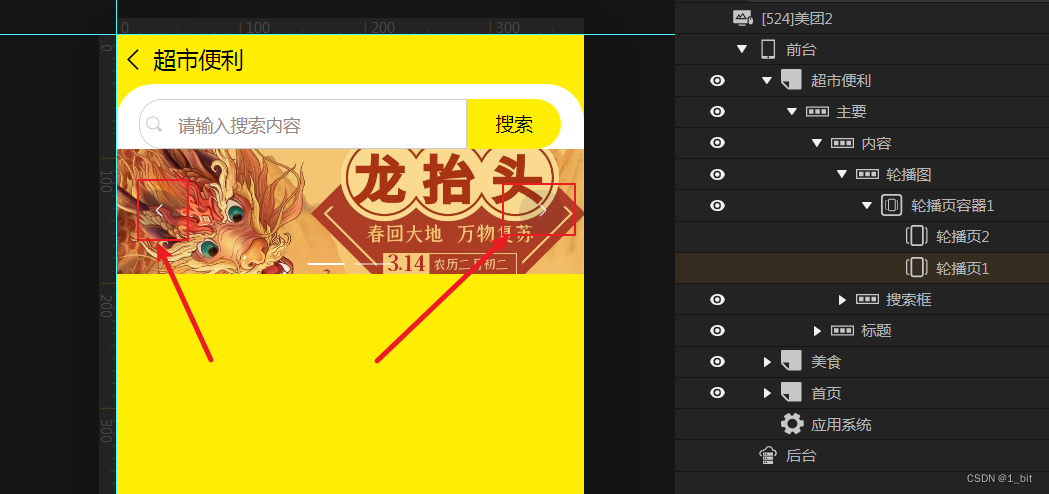The height and width of the screenshot is (494, 1049).
Task: Collapse the 前台 tree node
Action: [x=741, y=50]
